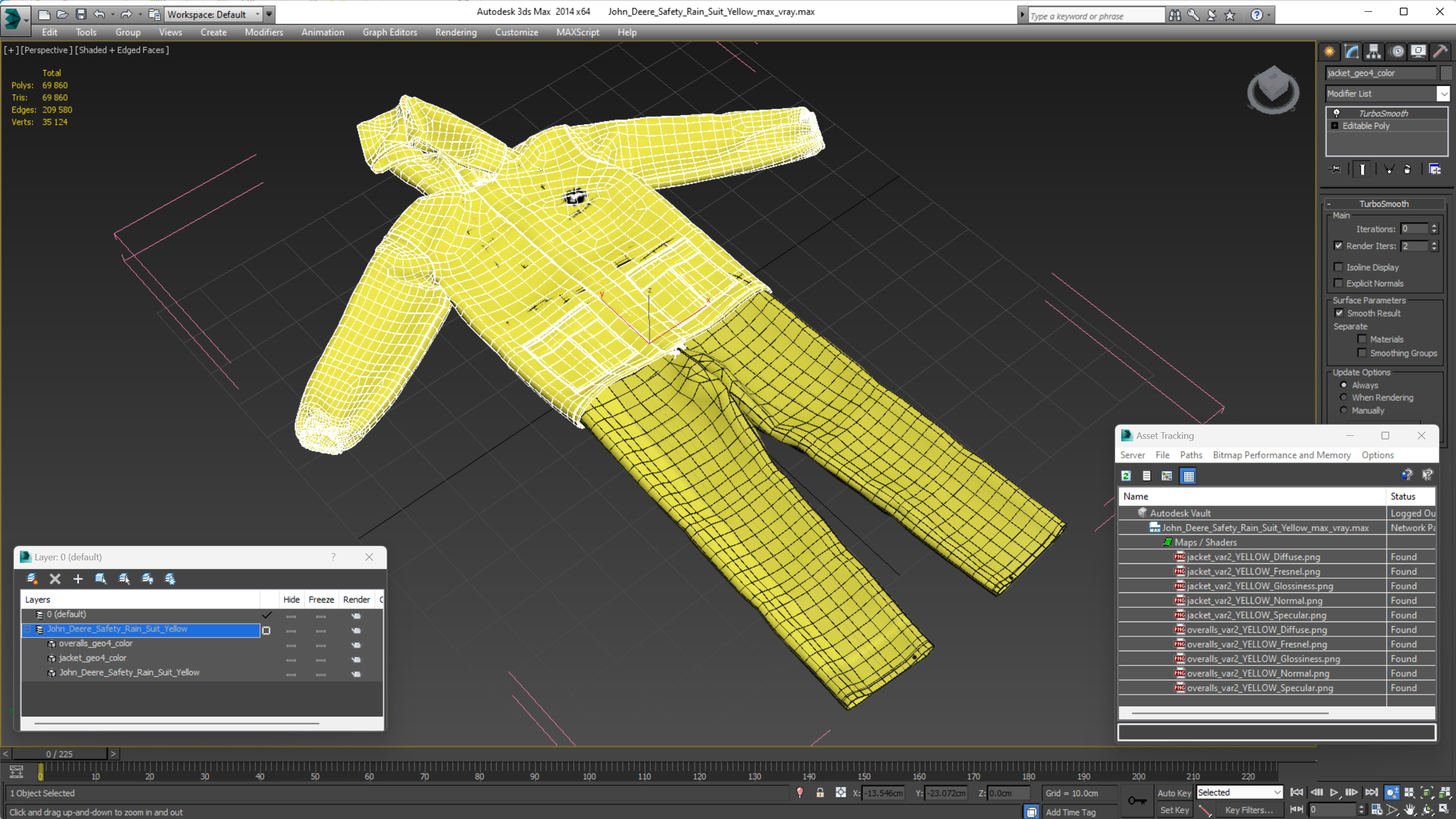1456x819 pixels.
Task: Select the When Rendering radio option
Action: [1344, 398]
